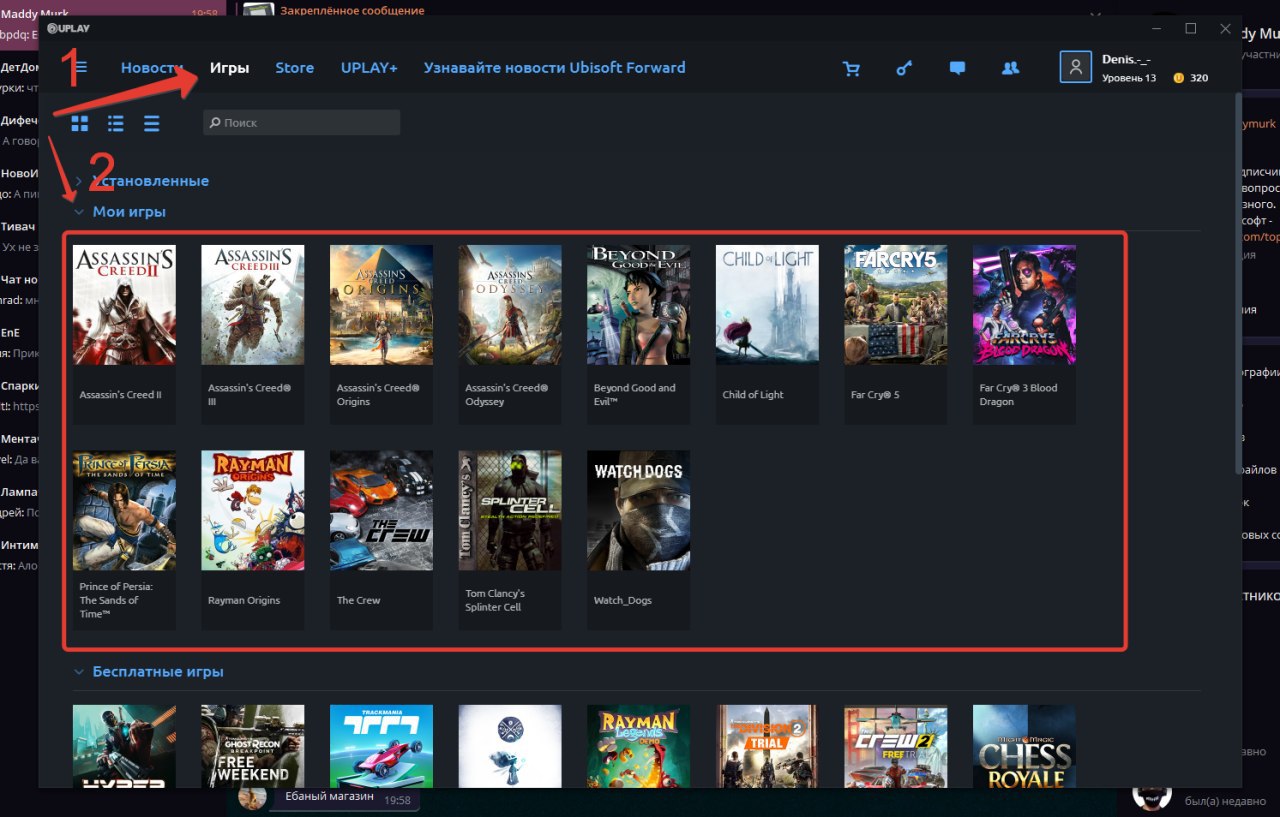This screenshot has width=1280, height=817.
Task: Open Hyper Scape free game cover
Action: (124, 746)
